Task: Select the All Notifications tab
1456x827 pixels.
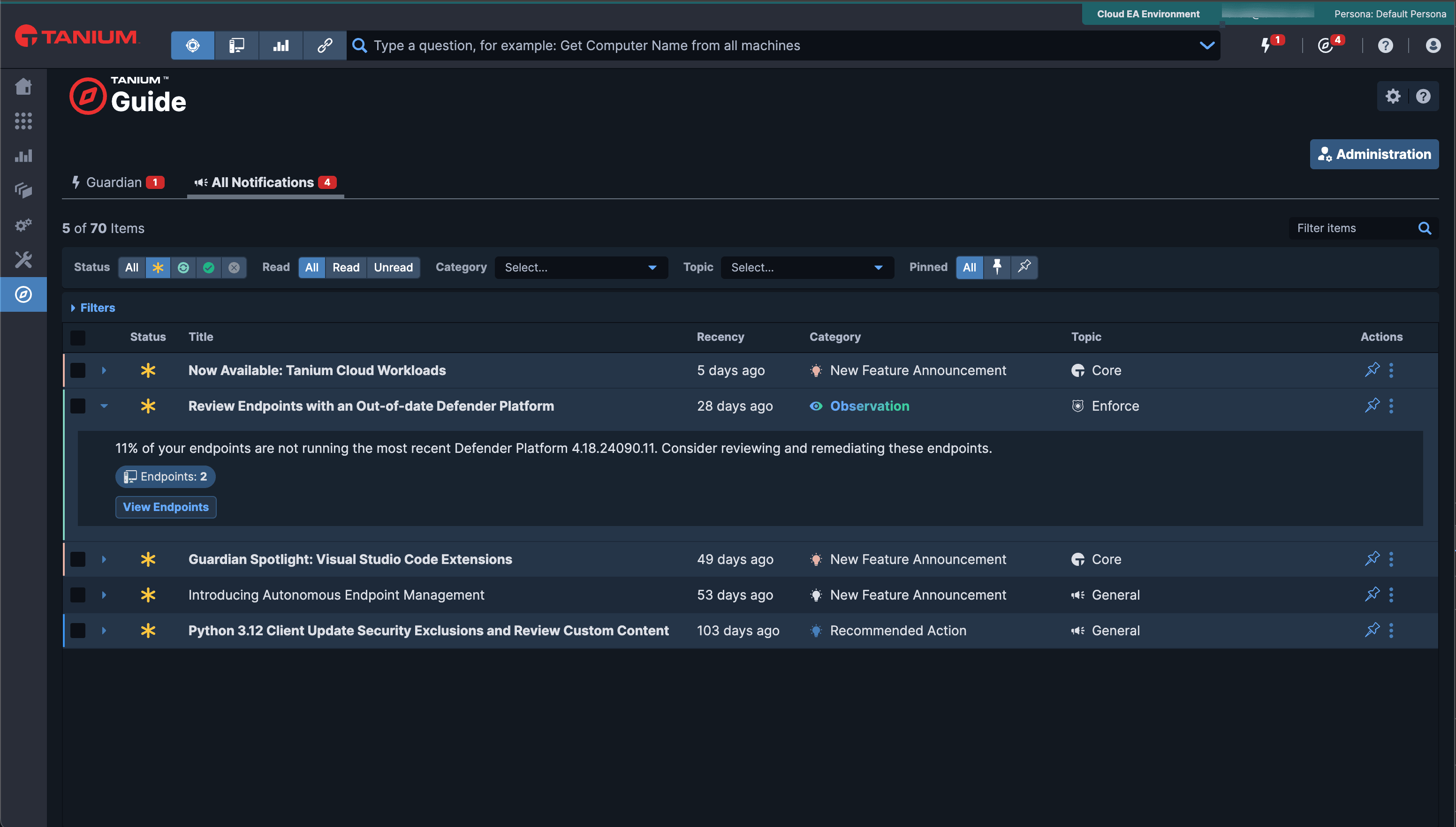Action: pos(265,182)
